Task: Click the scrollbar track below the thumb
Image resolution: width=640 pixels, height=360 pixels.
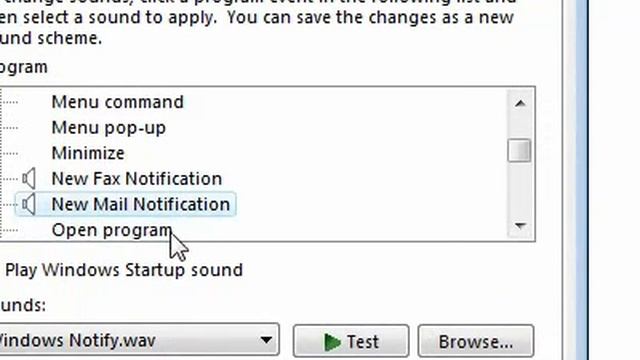Action: pyautogui.click(x=519, y=188)
